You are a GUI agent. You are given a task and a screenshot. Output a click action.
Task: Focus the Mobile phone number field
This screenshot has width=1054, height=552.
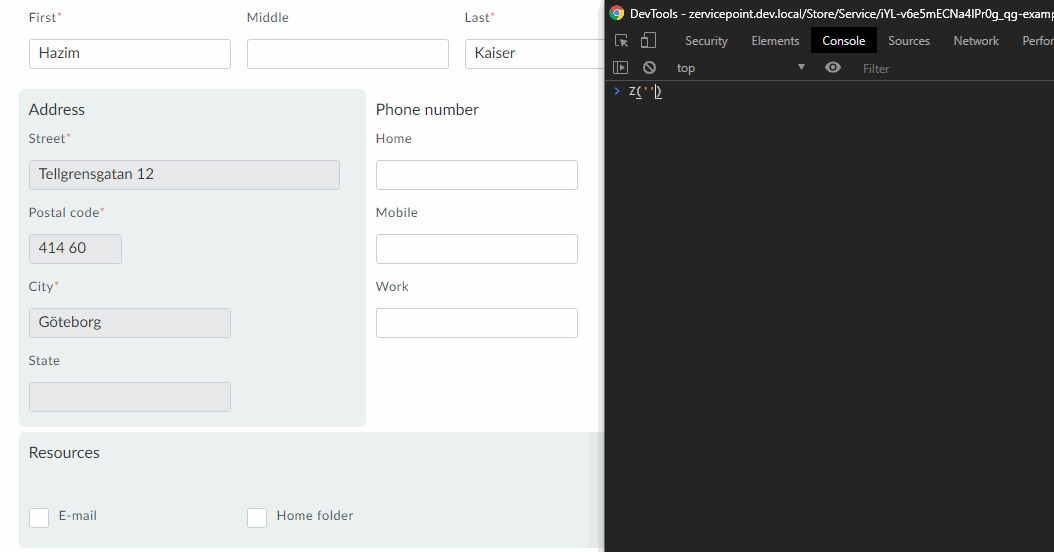[x=476, y=249]
